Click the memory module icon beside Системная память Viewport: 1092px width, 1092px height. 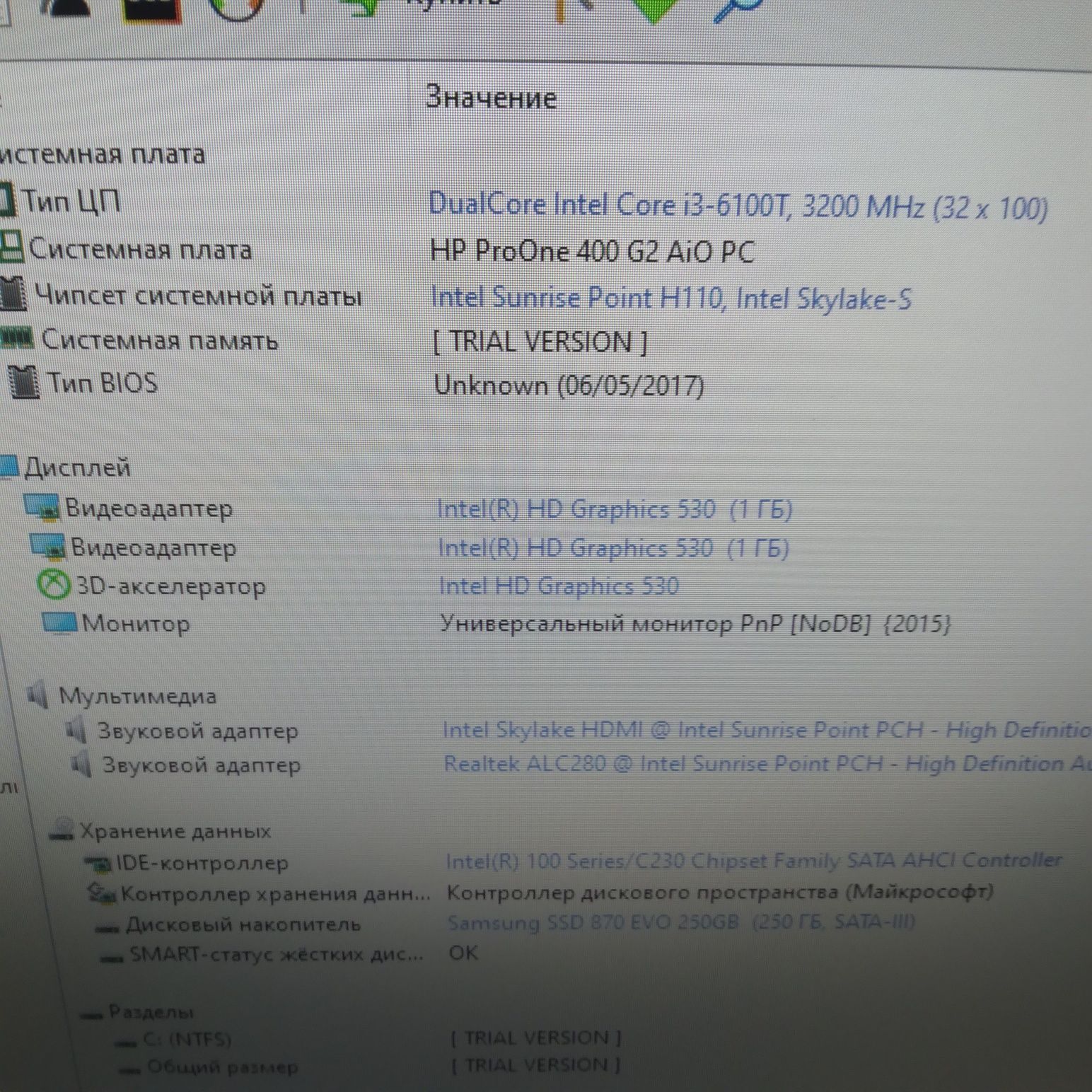pos(17,339)
